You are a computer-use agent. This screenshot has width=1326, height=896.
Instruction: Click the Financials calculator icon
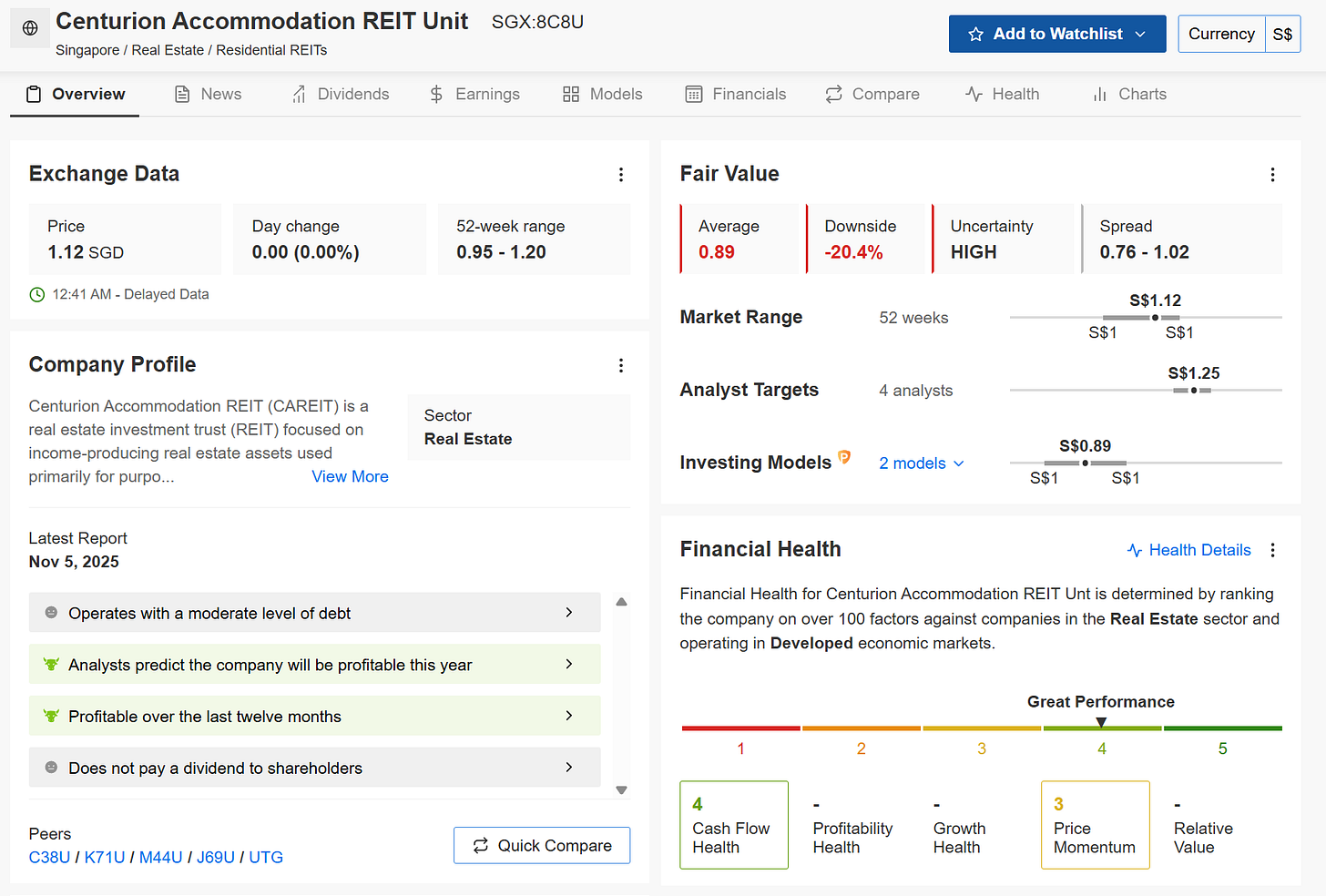(694, 94)
